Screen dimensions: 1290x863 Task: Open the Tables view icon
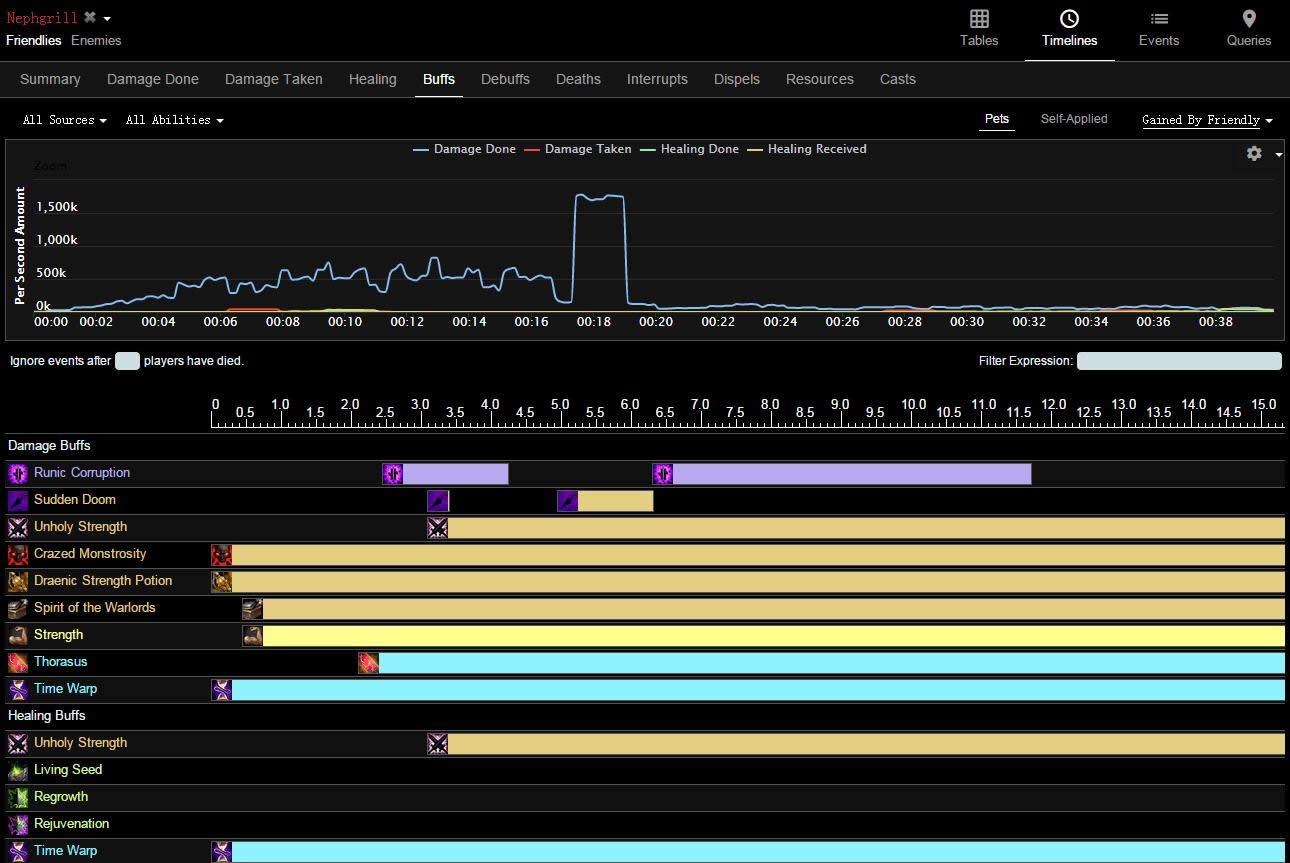979,19
